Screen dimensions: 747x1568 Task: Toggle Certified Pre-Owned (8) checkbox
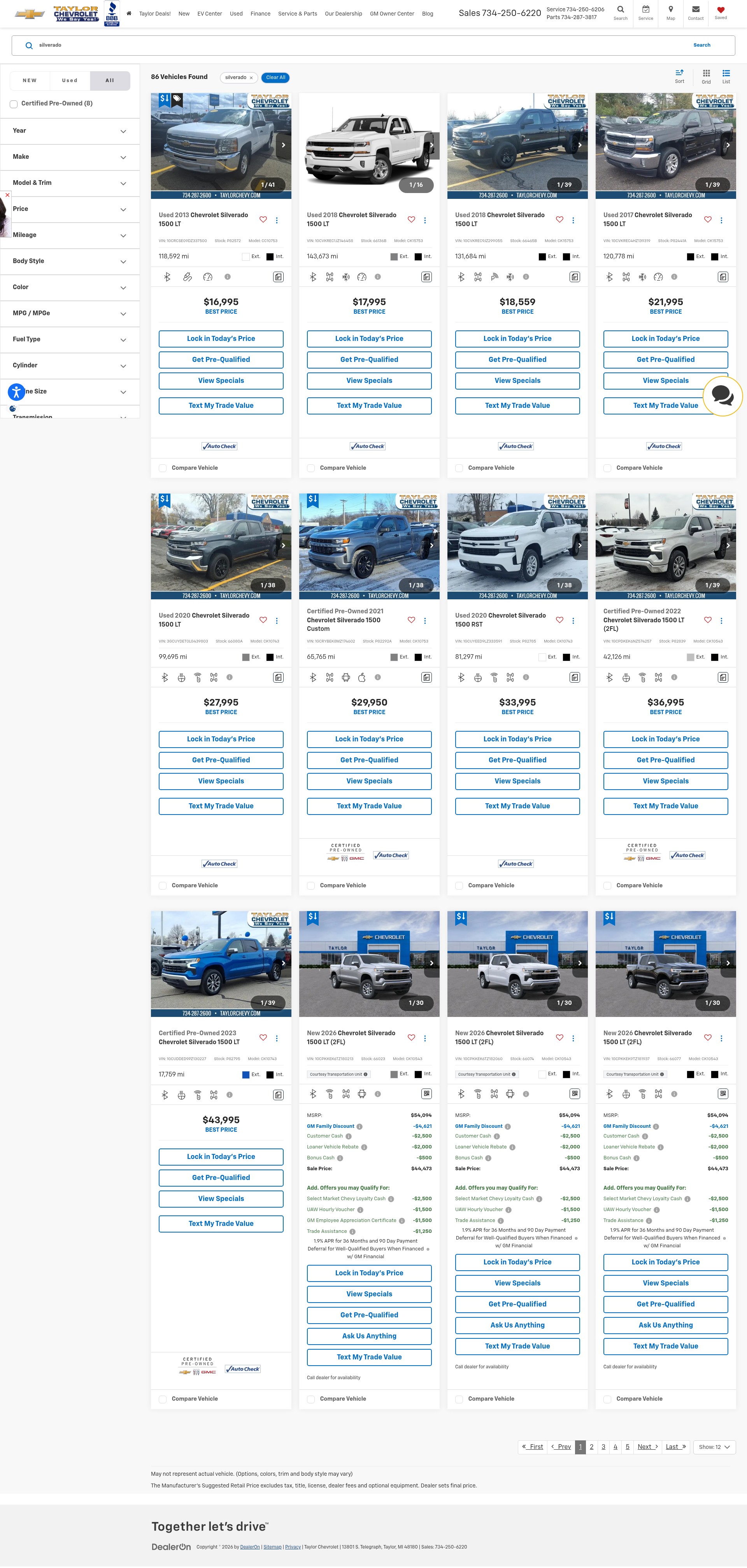13,104
